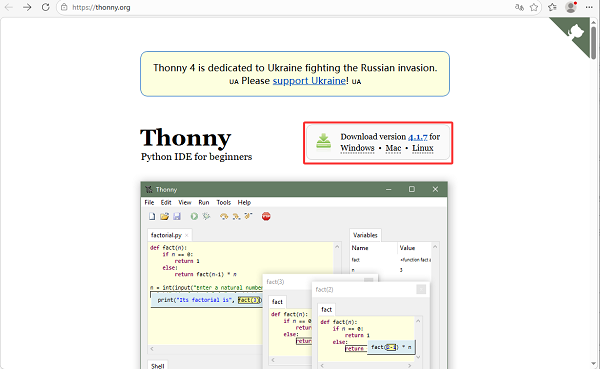Click the page vertical scrollbar
This screenshot has width=600, height=369.
tap(593, 42)
